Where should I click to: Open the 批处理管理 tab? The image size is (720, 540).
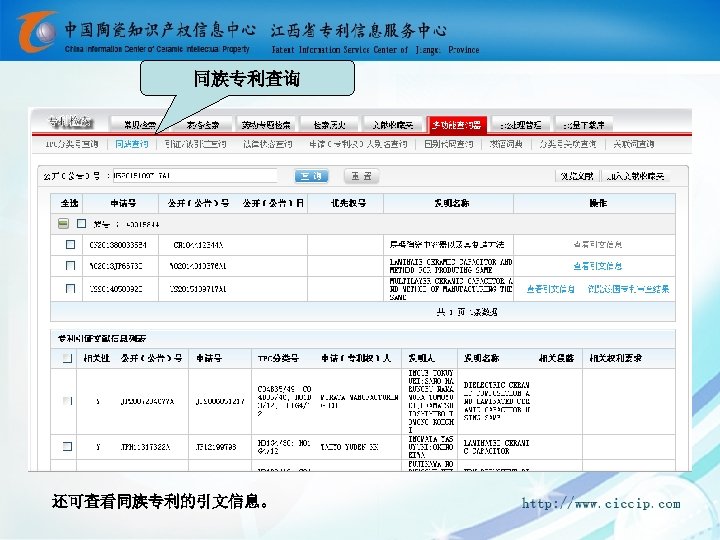(x=521, y=124)
